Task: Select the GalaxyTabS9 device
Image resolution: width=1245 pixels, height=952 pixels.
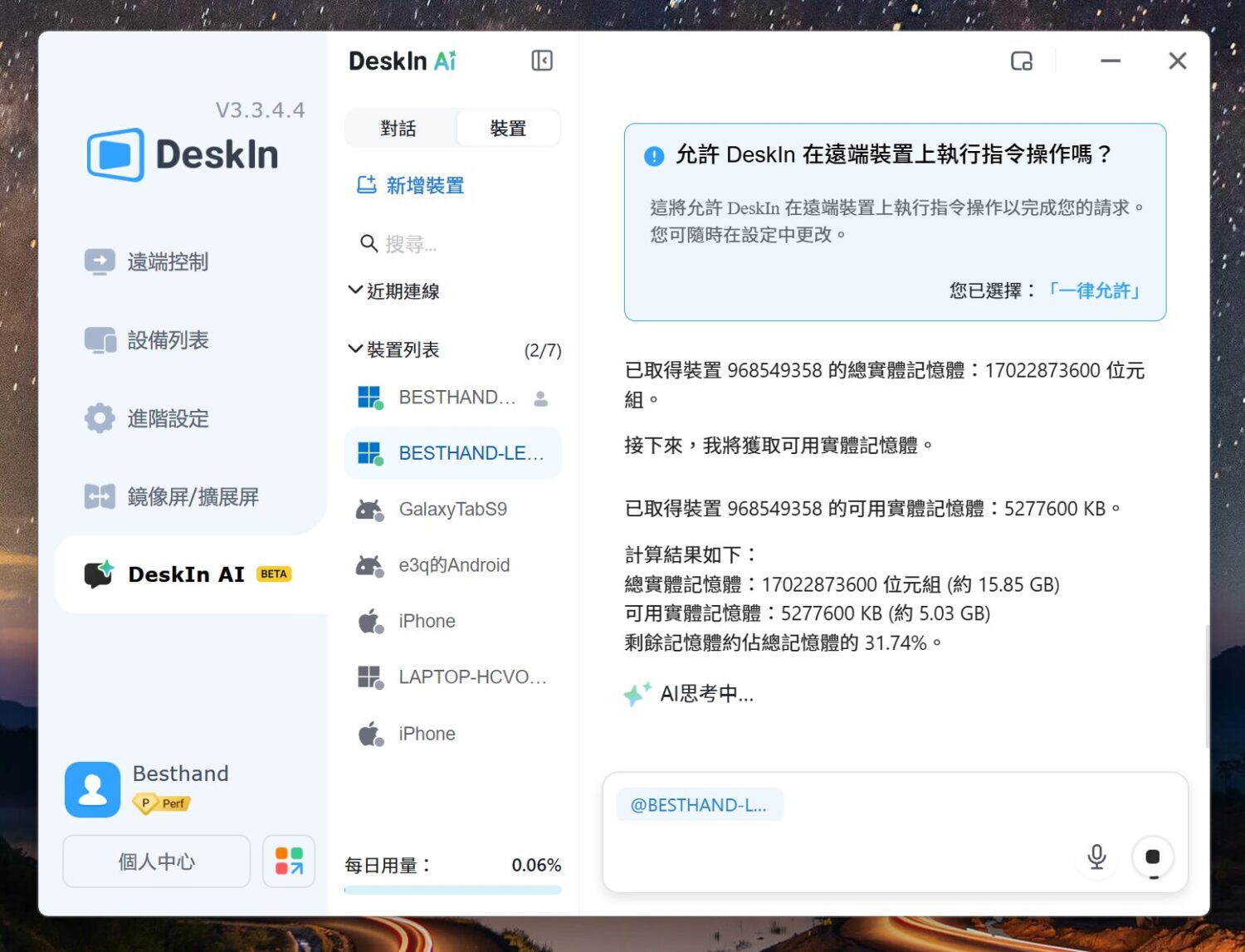Action: [453, 510]
